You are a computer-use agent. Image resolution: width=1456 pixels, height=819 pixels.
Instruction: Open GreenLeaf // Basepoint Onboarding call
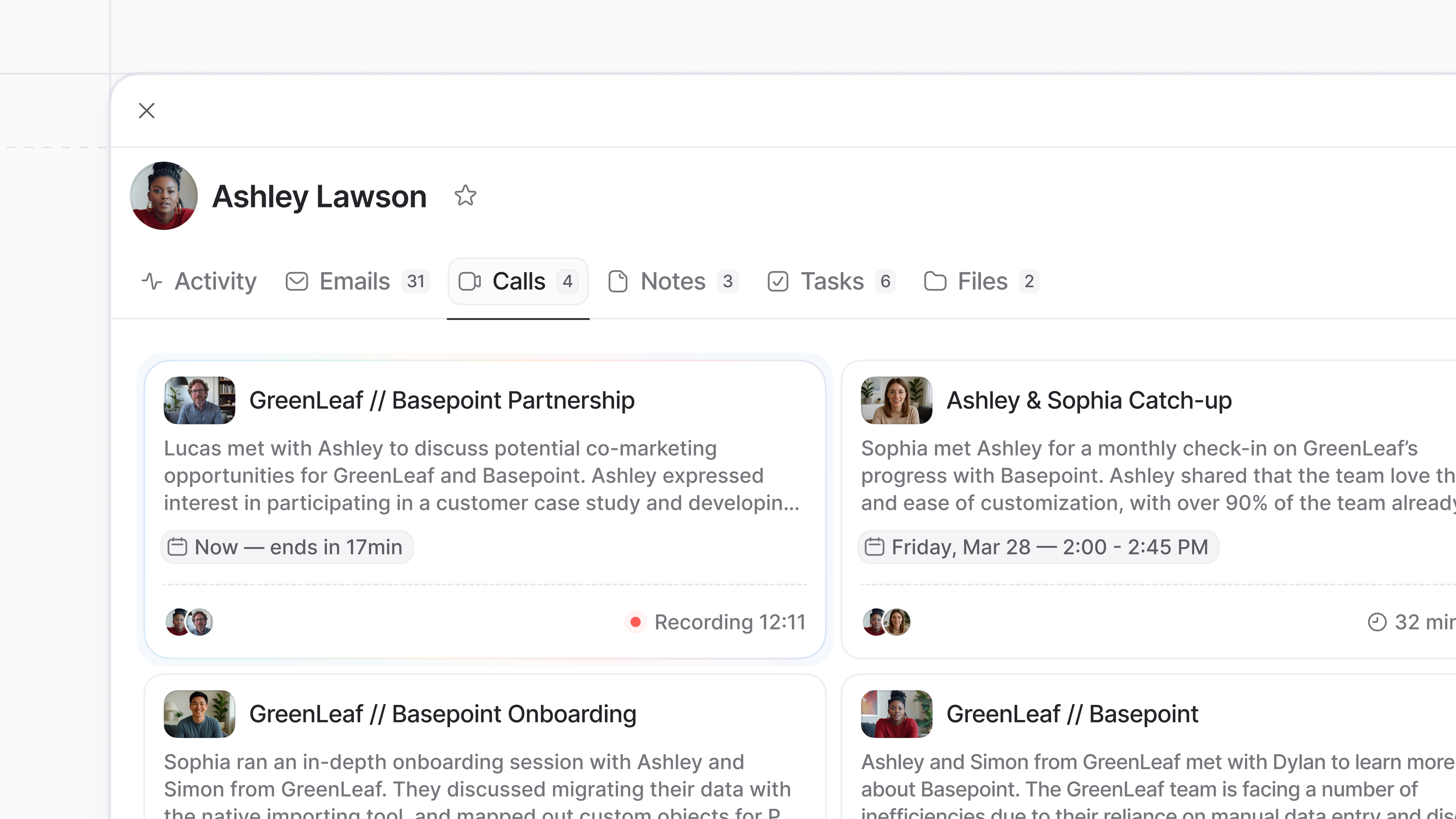pyautogui.click(x=442, y=714)
